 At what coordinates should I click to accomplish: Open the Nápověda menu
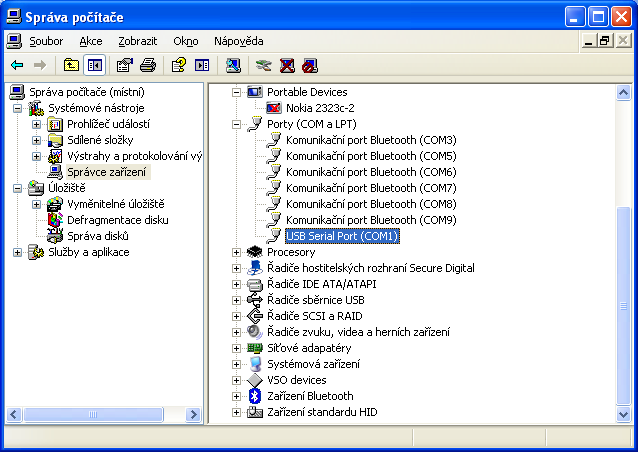(x=238, y=41)
